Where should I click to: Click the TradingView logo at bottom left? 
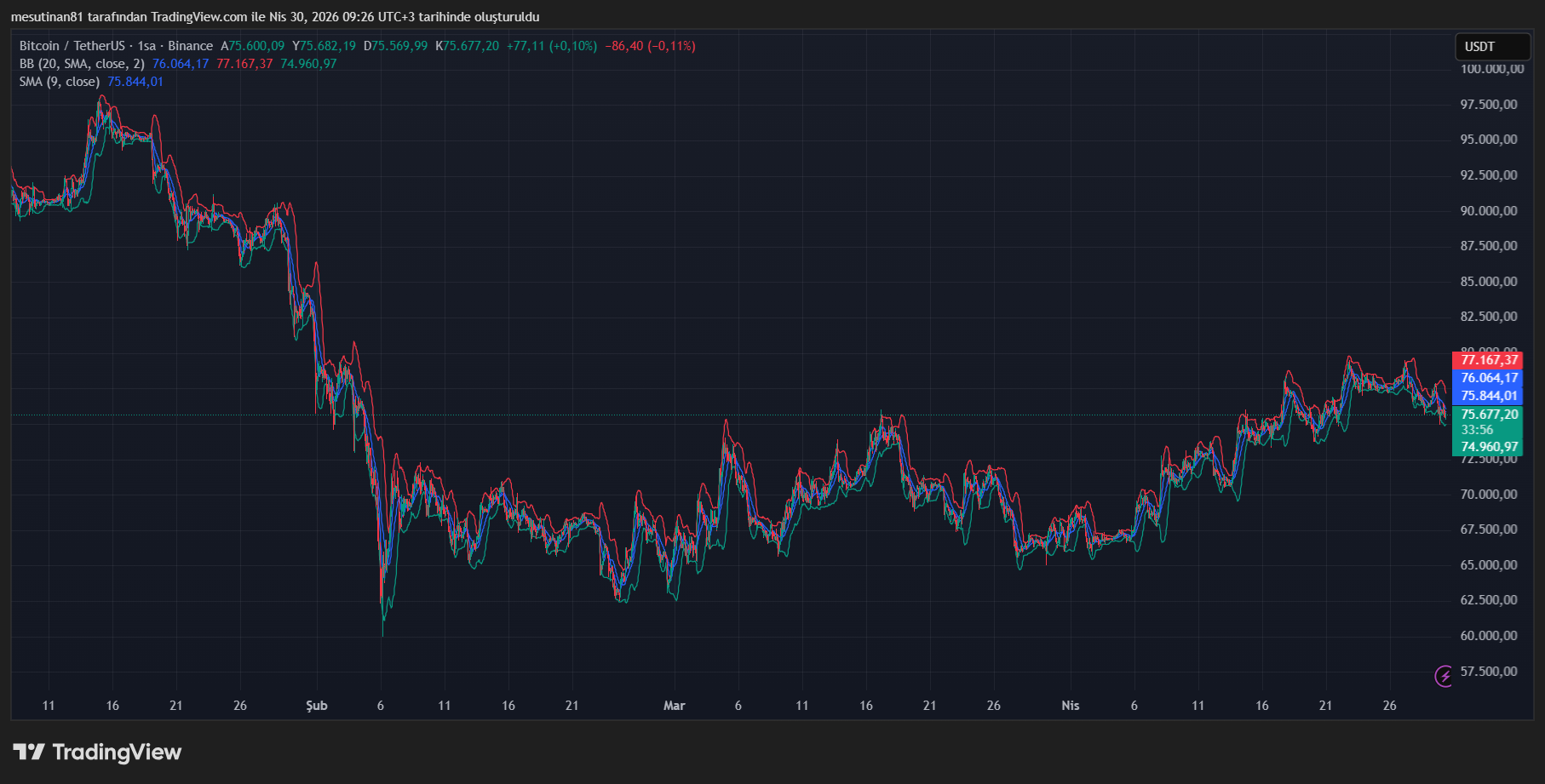97,752
